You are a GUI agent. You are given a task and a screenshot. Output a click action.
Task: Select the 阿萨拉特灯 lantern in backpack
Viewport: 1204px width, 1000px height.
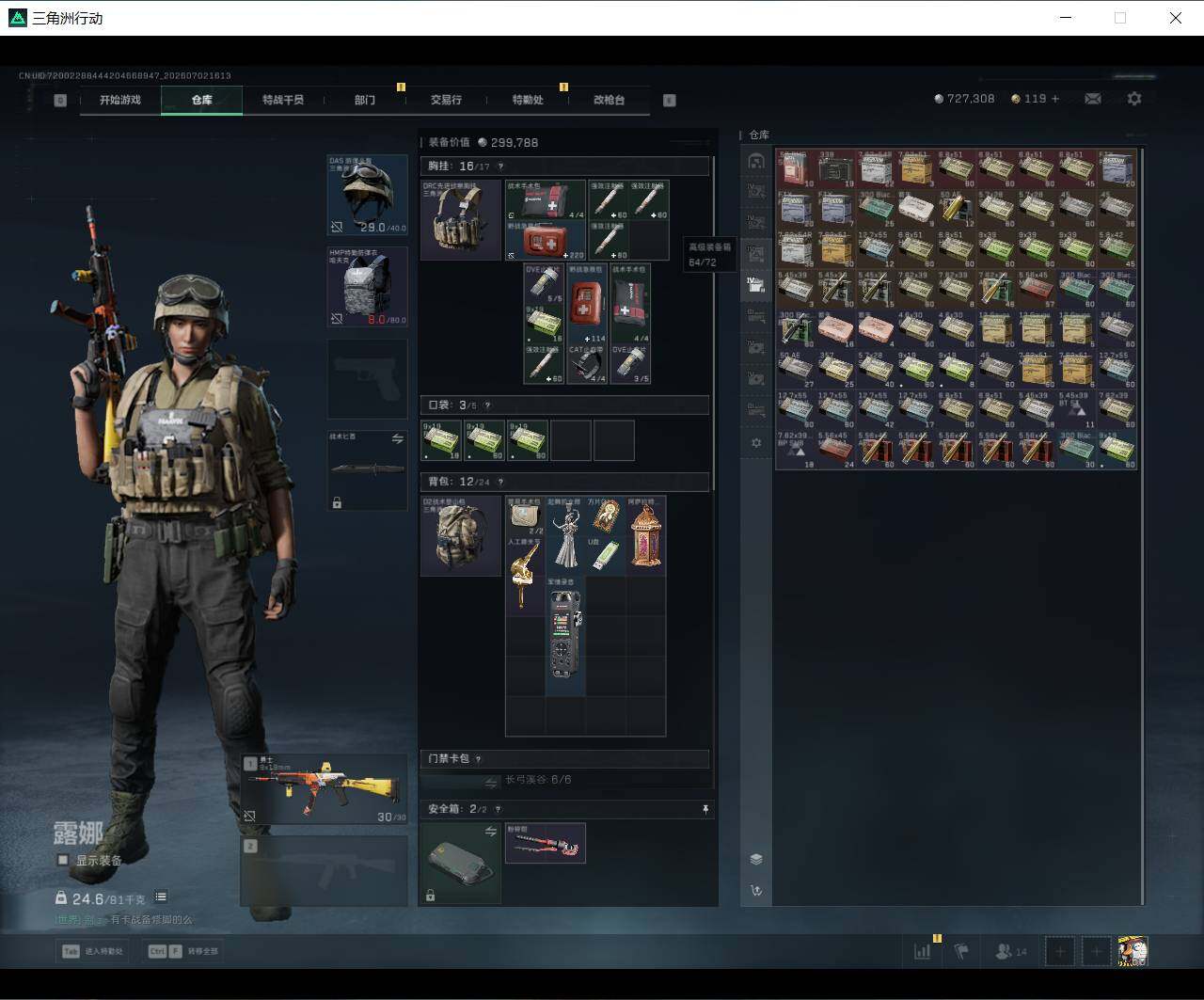point(645,536)
